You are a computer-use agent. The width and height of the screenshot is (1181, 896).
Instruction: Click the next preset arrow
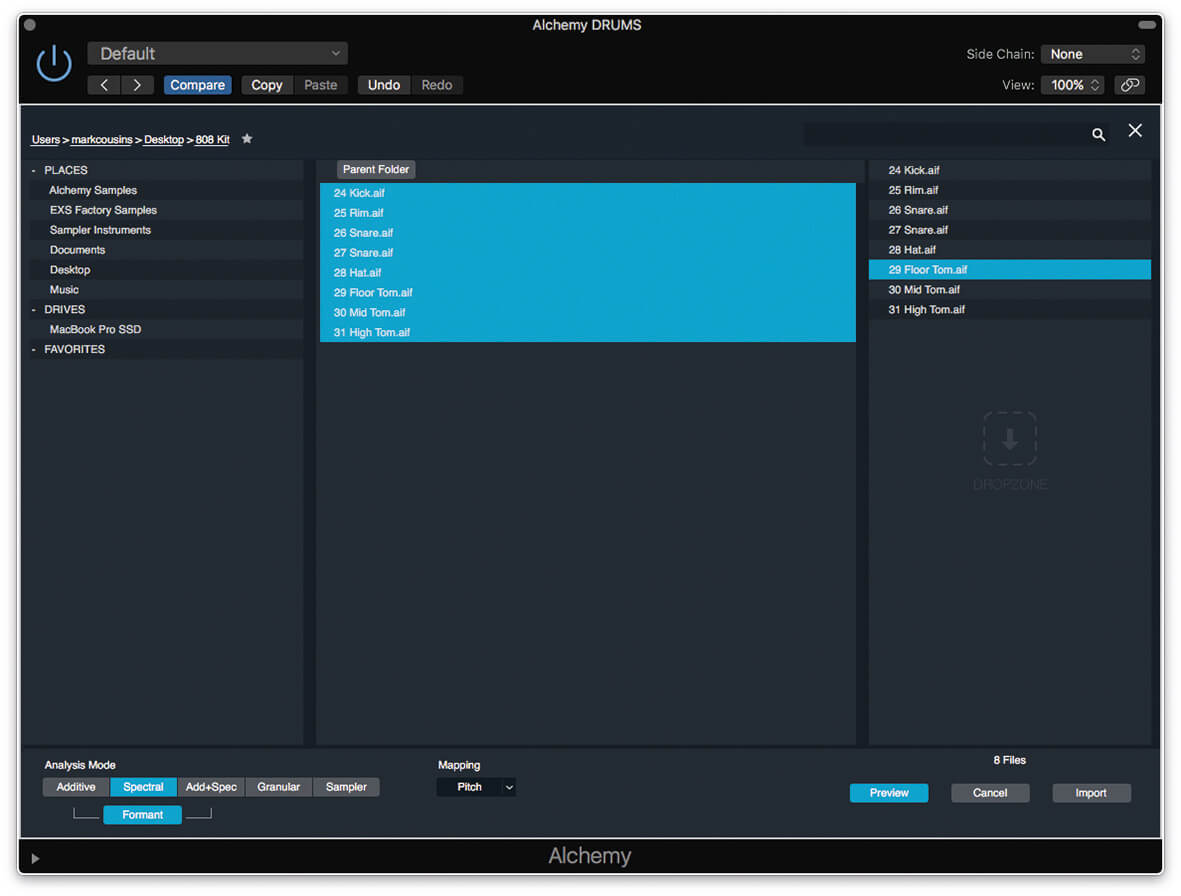coord(137,85)
